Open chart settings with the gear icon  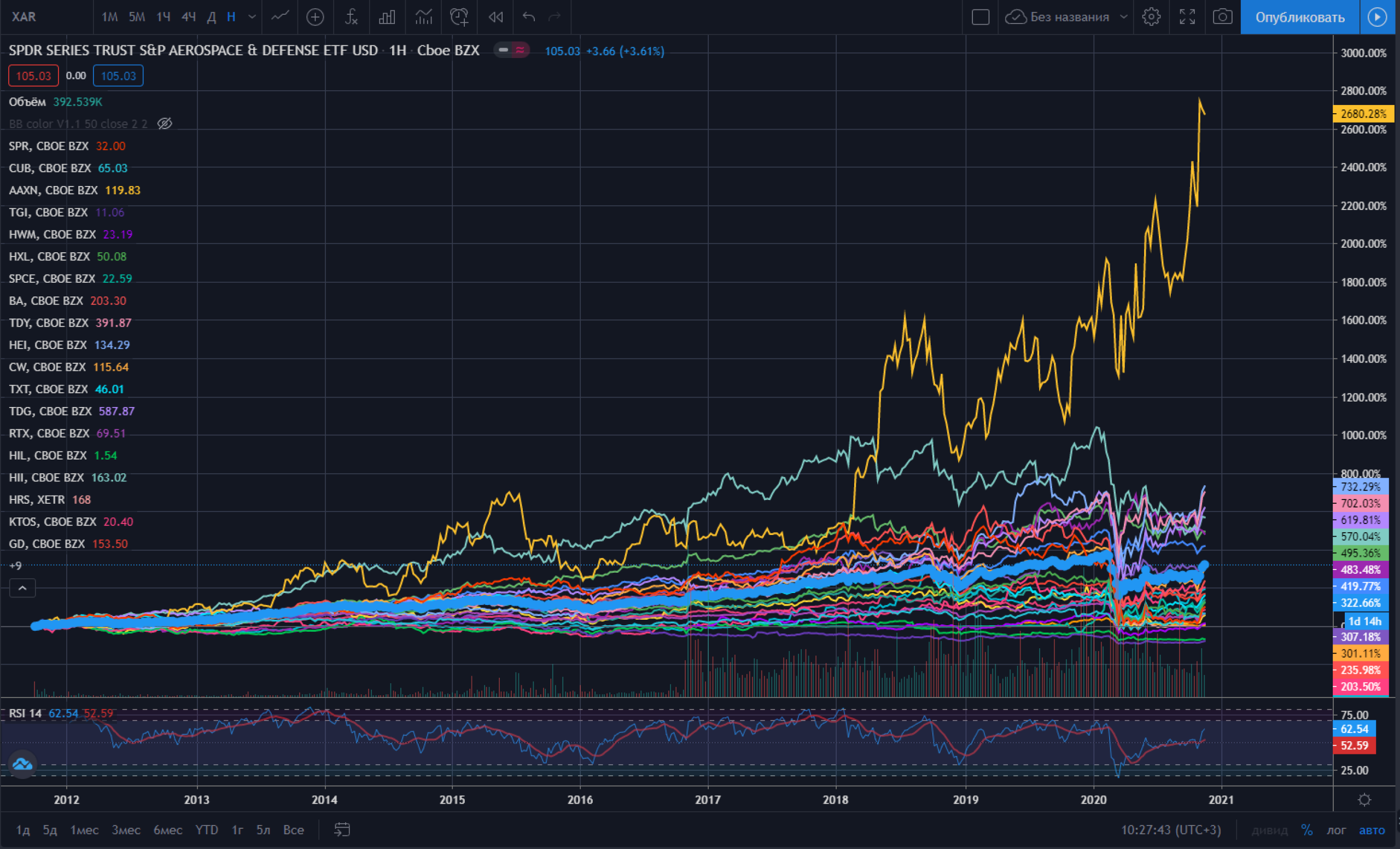[1151, 17]
